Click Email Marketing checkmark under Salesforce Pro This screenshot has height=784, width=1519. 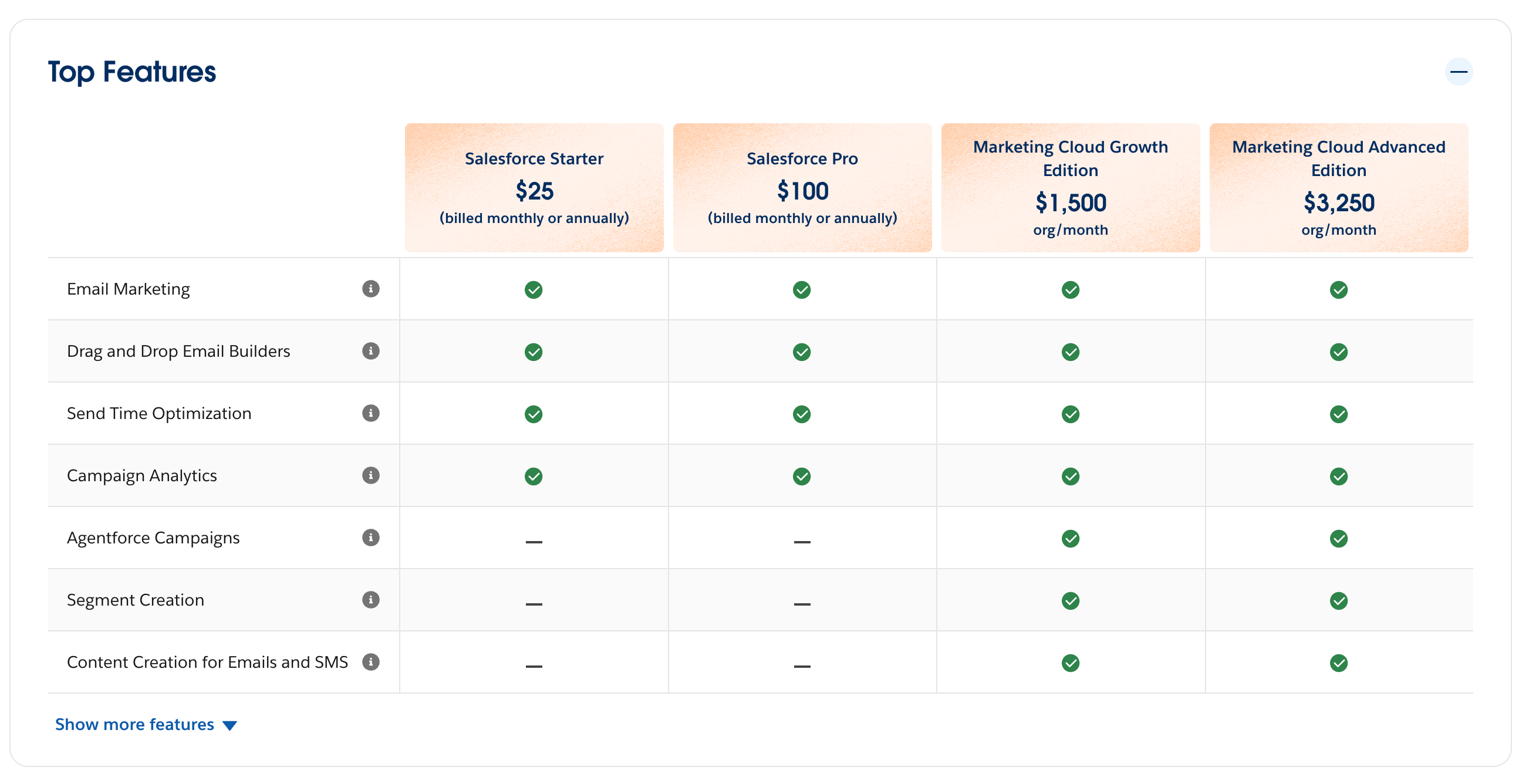tap(802, 290)
